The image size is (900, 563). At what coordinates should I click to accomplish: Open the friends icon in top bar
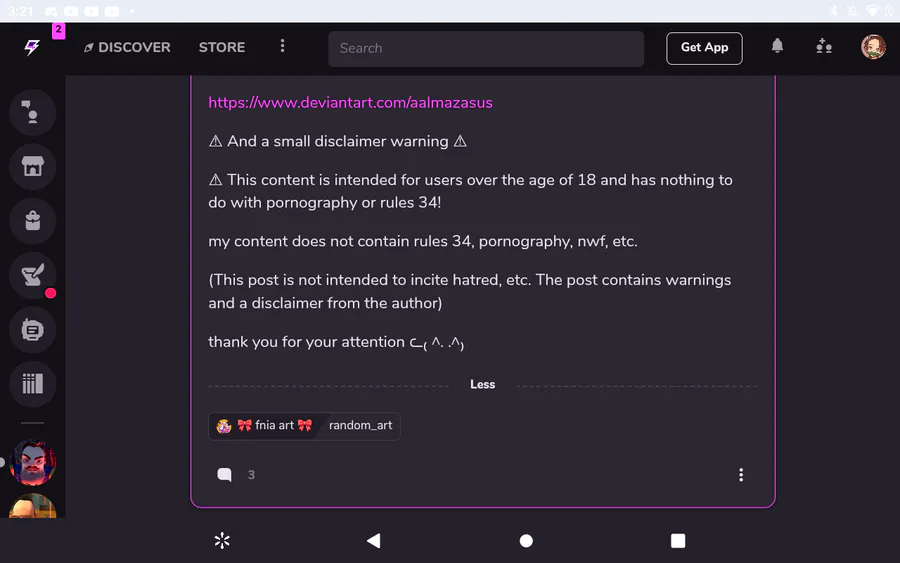(x=824, y=47)
